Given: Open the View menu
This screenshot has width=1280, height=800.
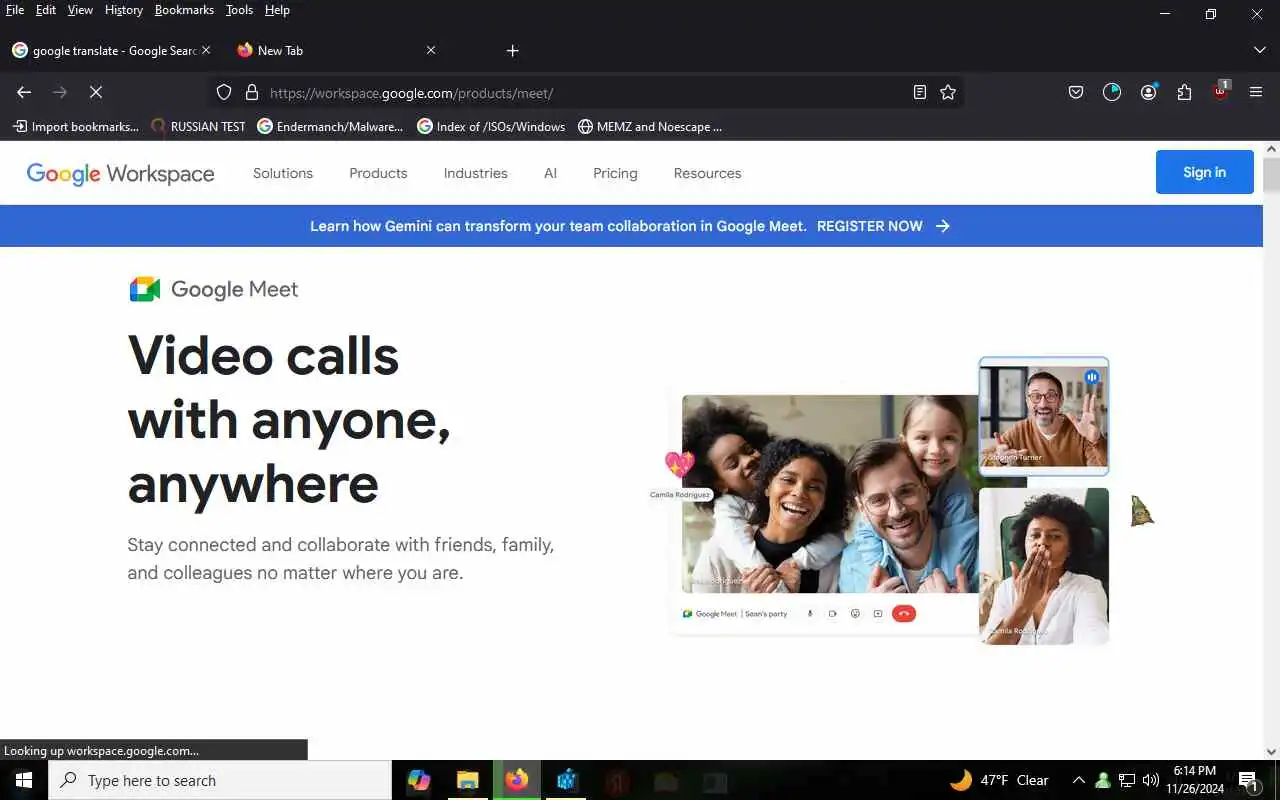Looking at the screenshot, I should click(x=80, y=10).
